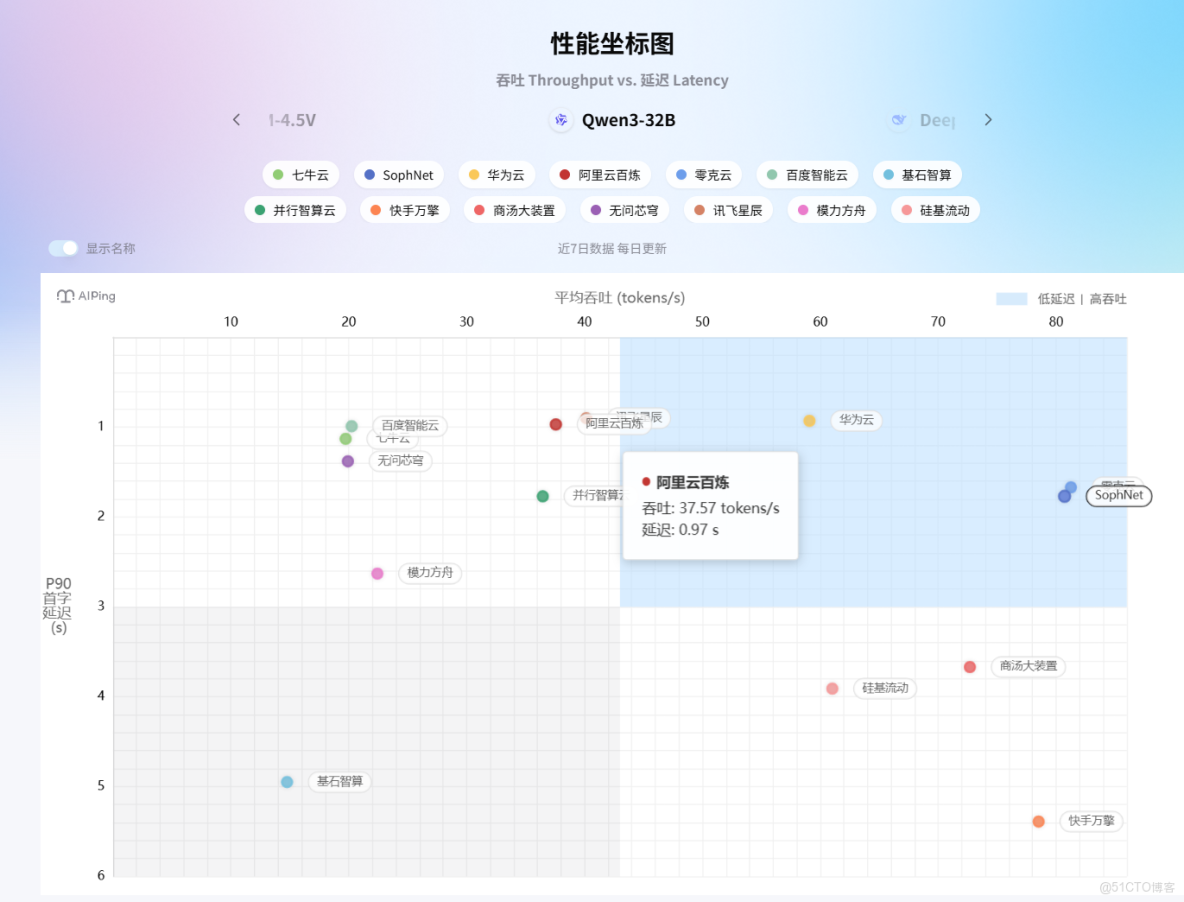This screenshot has width=1184, height=902.
Task: Select the yellow 华为云 data point
Action: pyautogui.click(x=809, y=421)
